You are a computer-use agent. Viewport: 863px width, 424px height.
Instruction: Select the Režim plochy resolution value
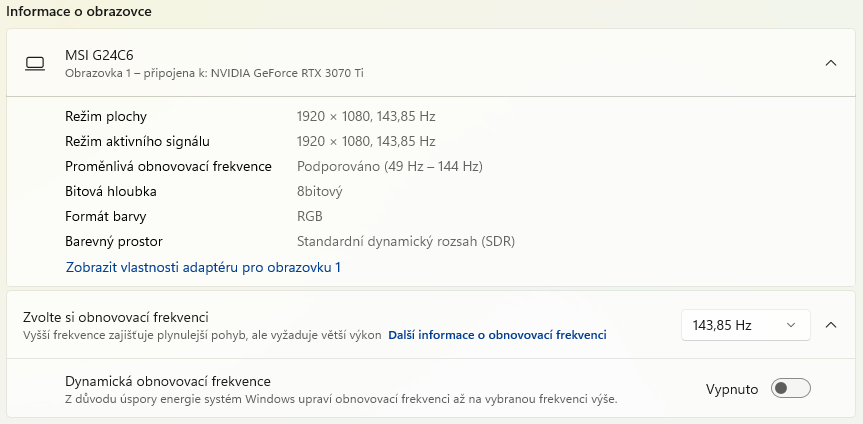(x=366, y=116)
